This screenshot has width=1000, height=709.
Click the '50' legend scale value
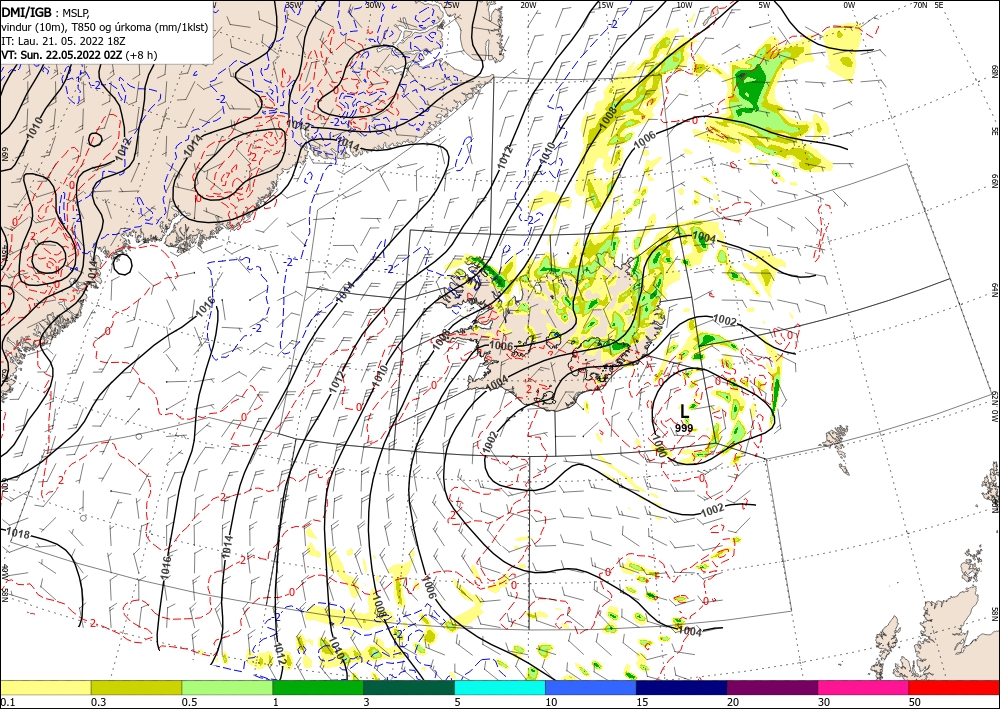coord(915,702)
